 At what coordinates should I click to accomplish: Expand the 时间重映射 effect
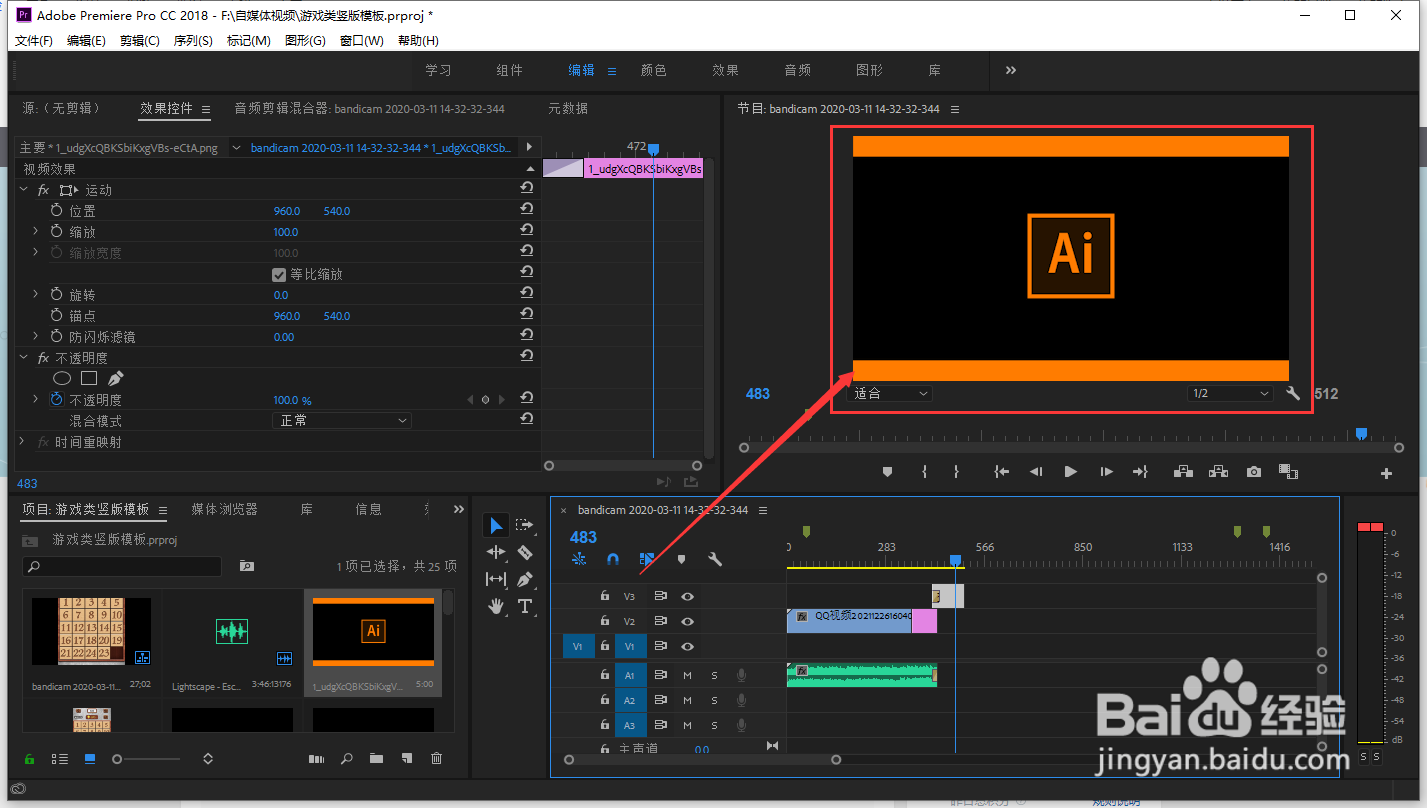click(22, 441)
